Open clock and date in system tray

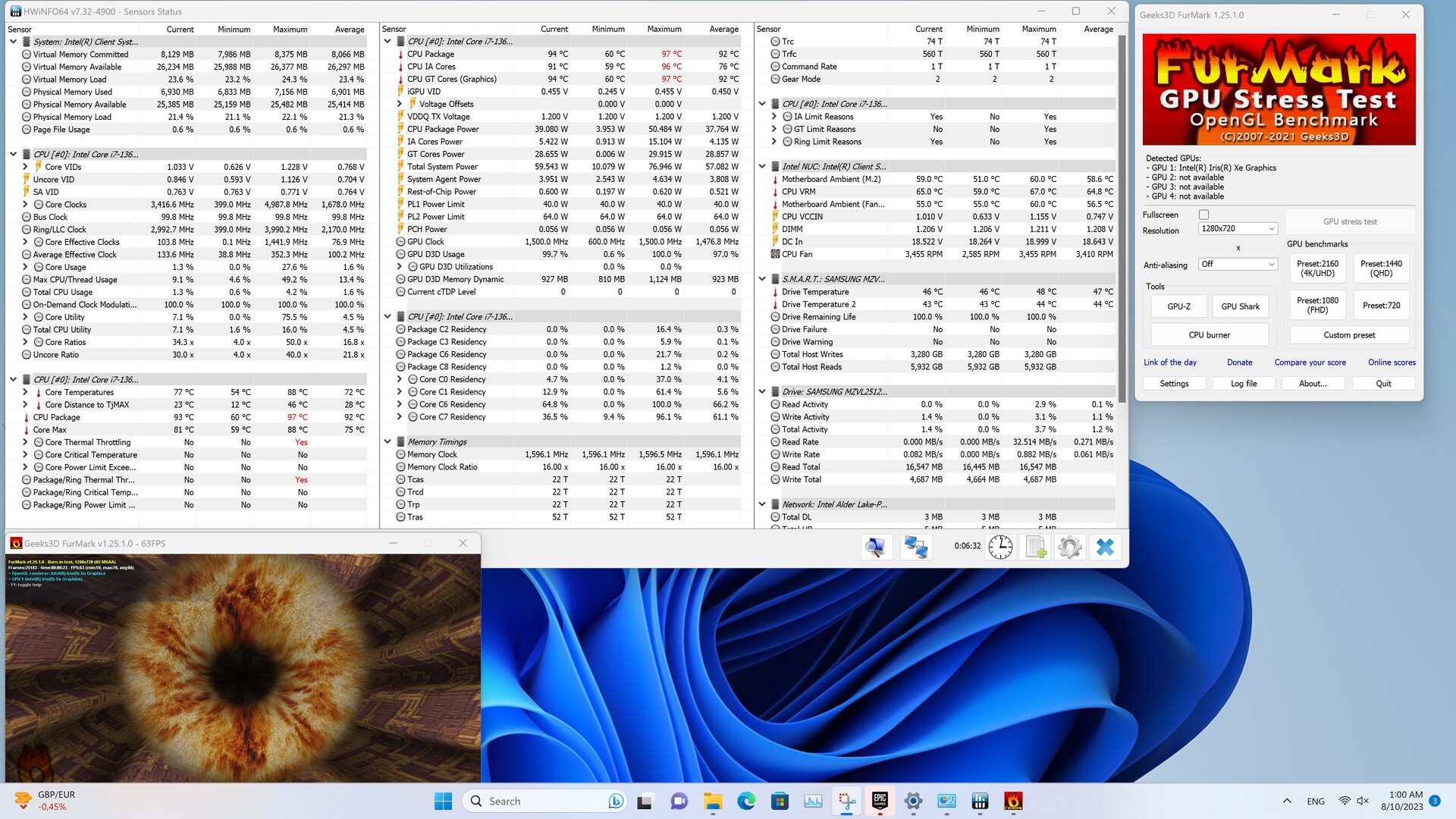click(1402, 801)
